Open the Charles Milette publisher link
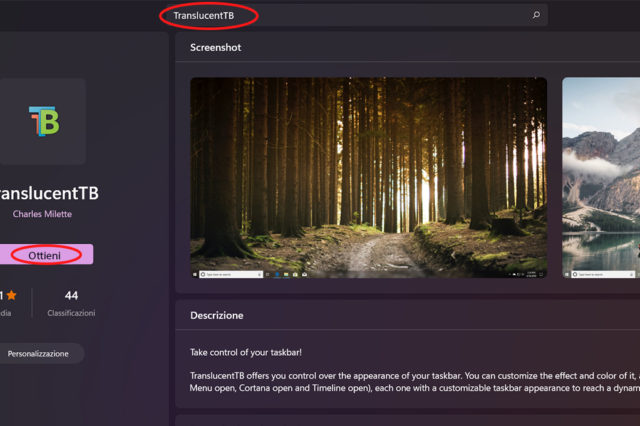The height and width of the screenshot is (426, 640). coord(42,214)
